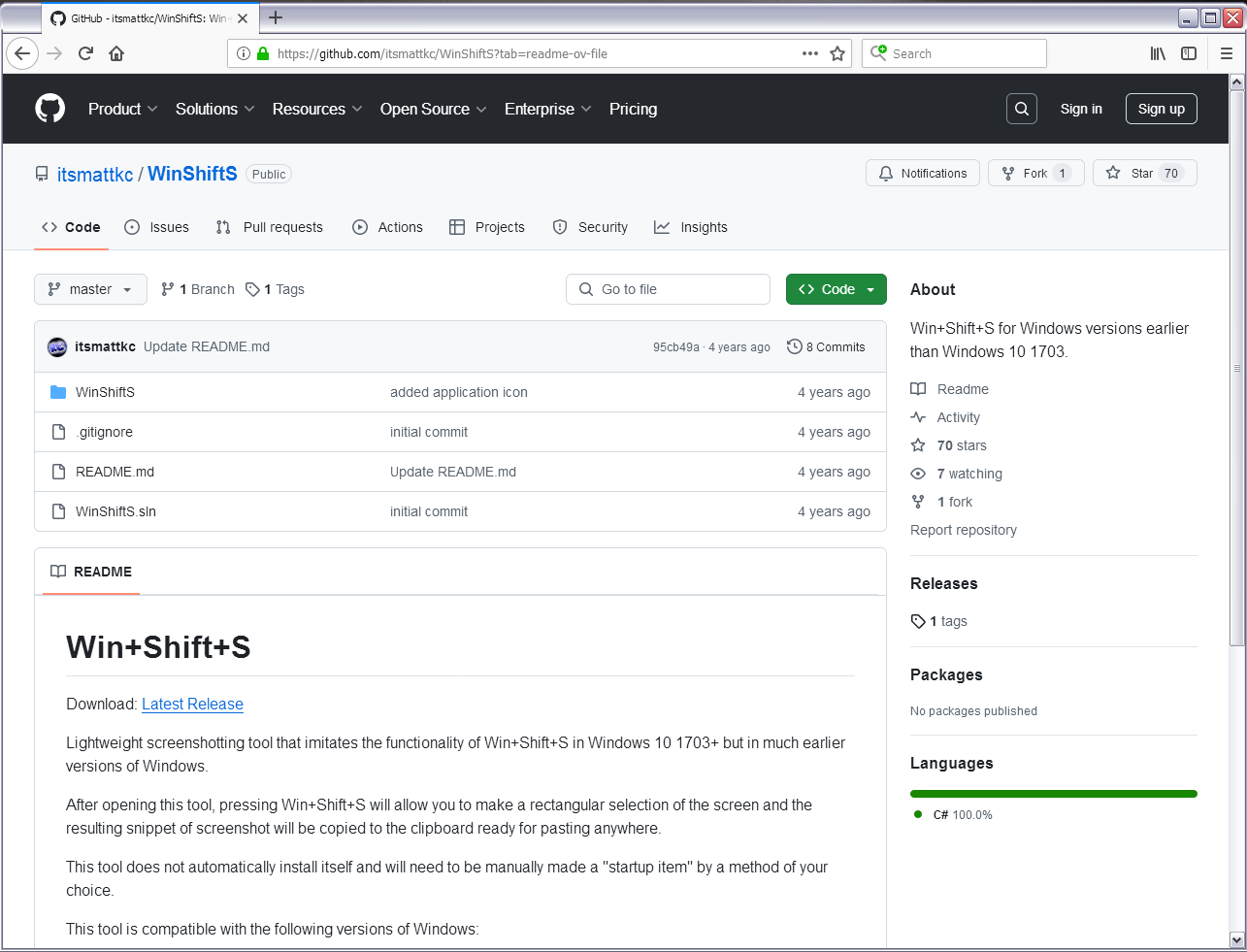Screen dimensions: 1247x952
Task: Click the GitHub logo icon
Action: pos(50,109)
